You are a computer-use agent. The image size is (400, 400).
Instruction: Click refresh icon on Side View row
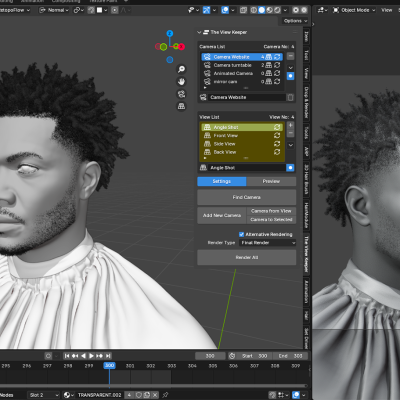point(277,144)
